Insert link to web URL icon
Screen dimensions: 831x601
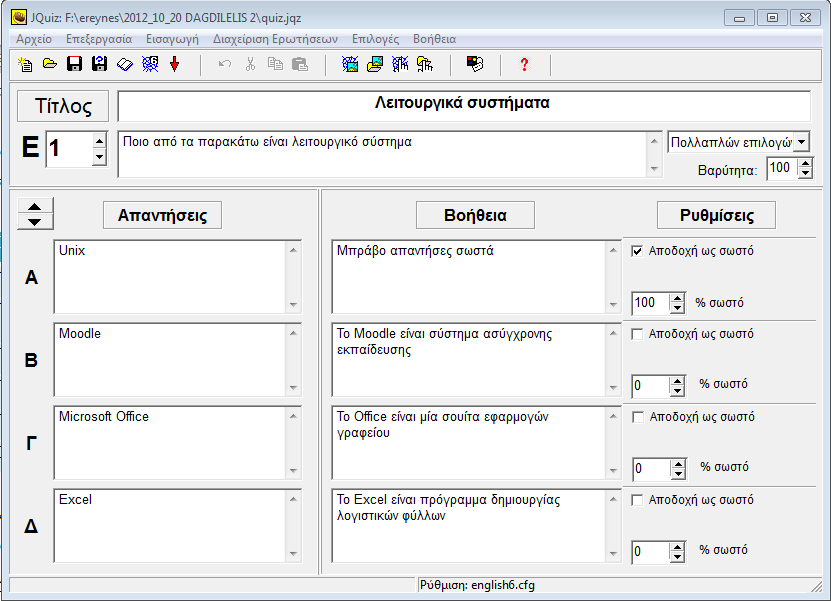[400, 65]
